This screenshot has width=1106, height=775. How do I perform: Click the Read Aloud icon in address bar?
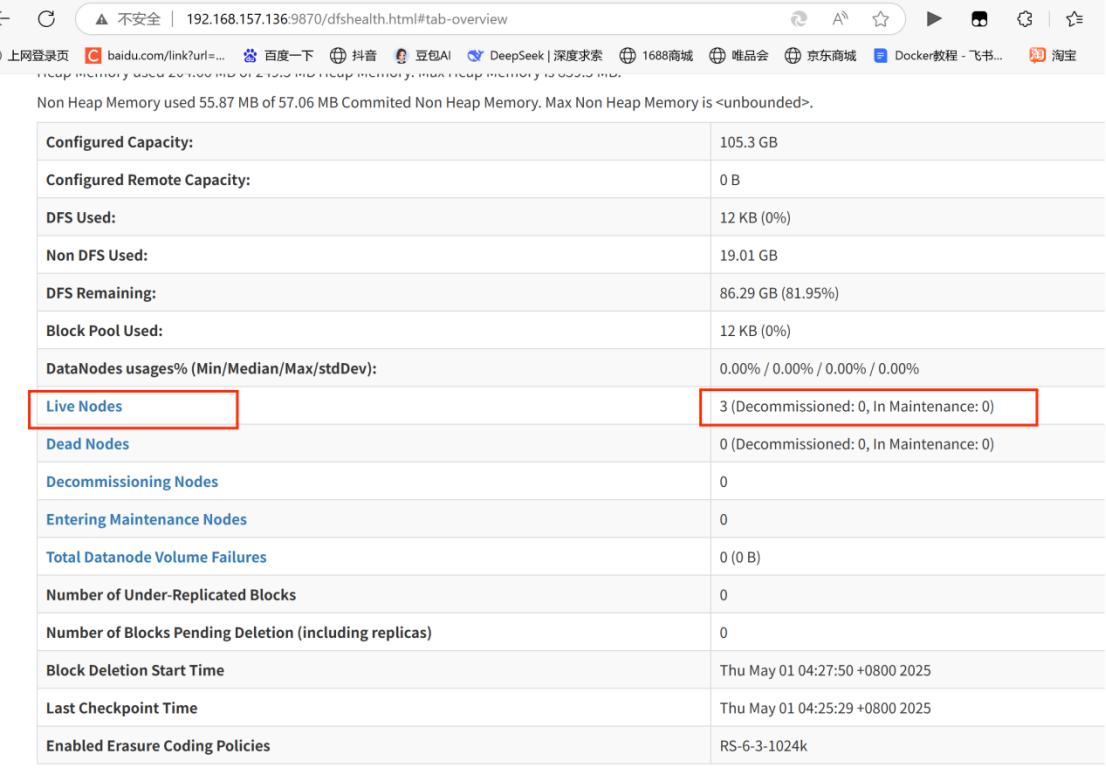click(839, 19)
